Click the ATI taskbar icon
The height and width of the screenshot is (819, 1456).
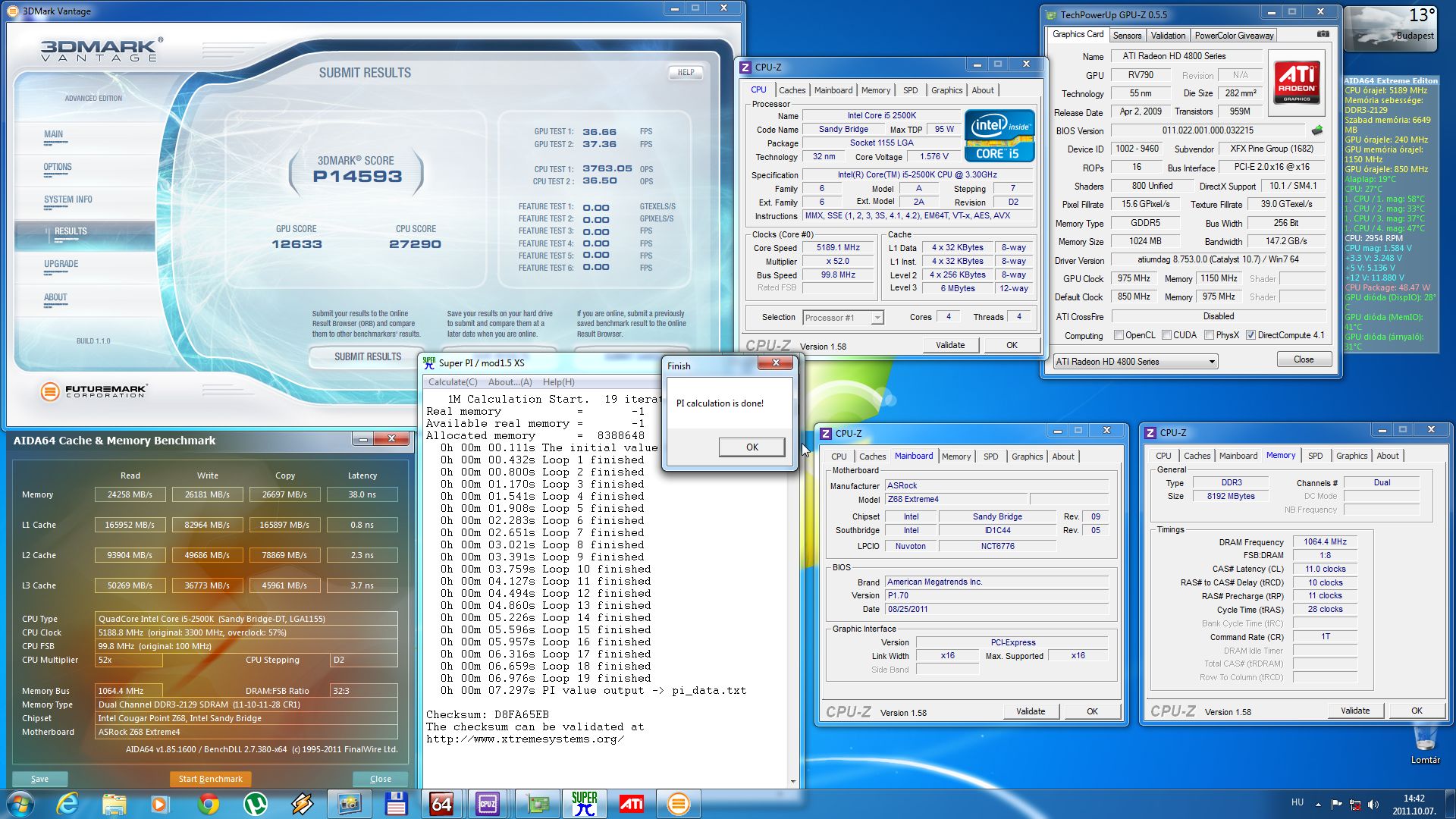pyautogui.click(x=631, y=804)
